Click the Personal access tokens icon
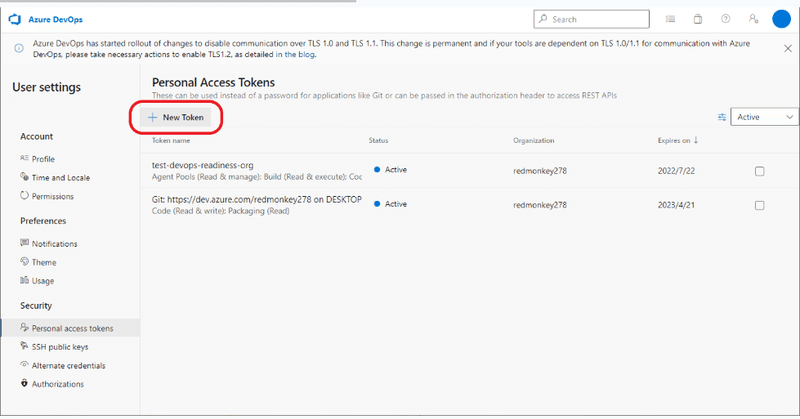 24,327
